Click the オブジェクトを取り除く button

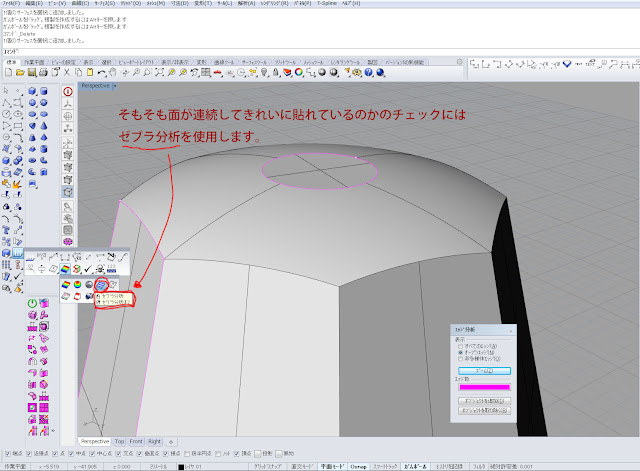point(484,411)
